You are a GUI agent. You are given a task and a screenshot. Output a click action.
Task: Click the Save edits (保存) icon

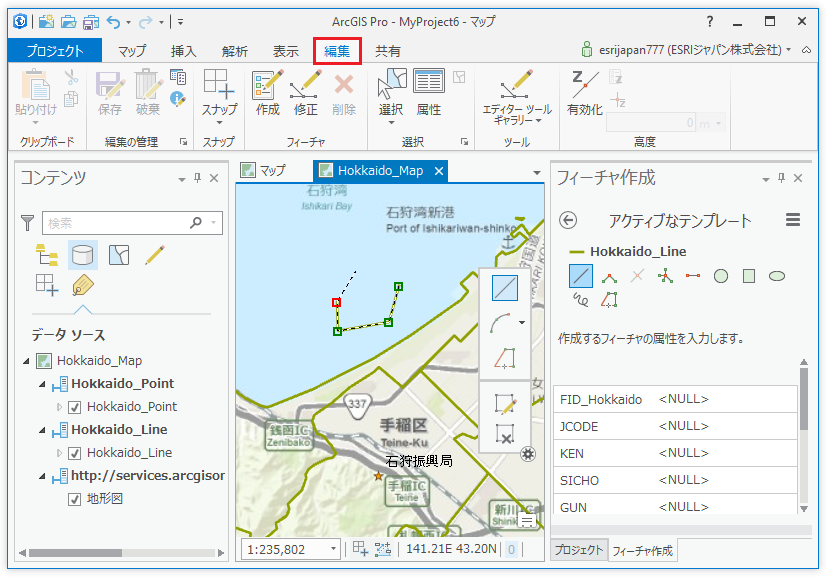pyautogui.click(x=110, y=85)
